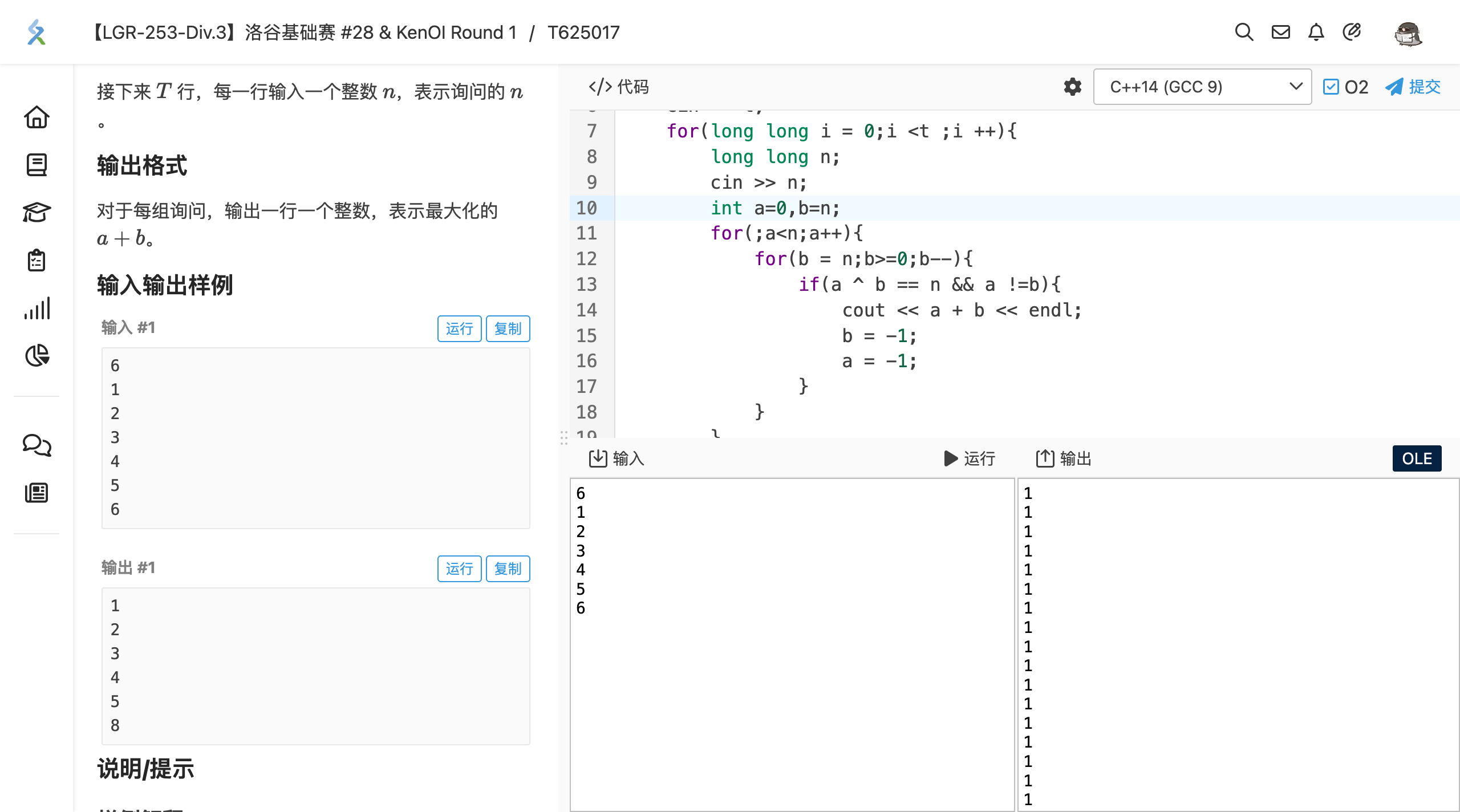This screenshot has height=812, width=1460.
Task: Click the T625017 breadcrumb link
Action: [x=583, y=33]
